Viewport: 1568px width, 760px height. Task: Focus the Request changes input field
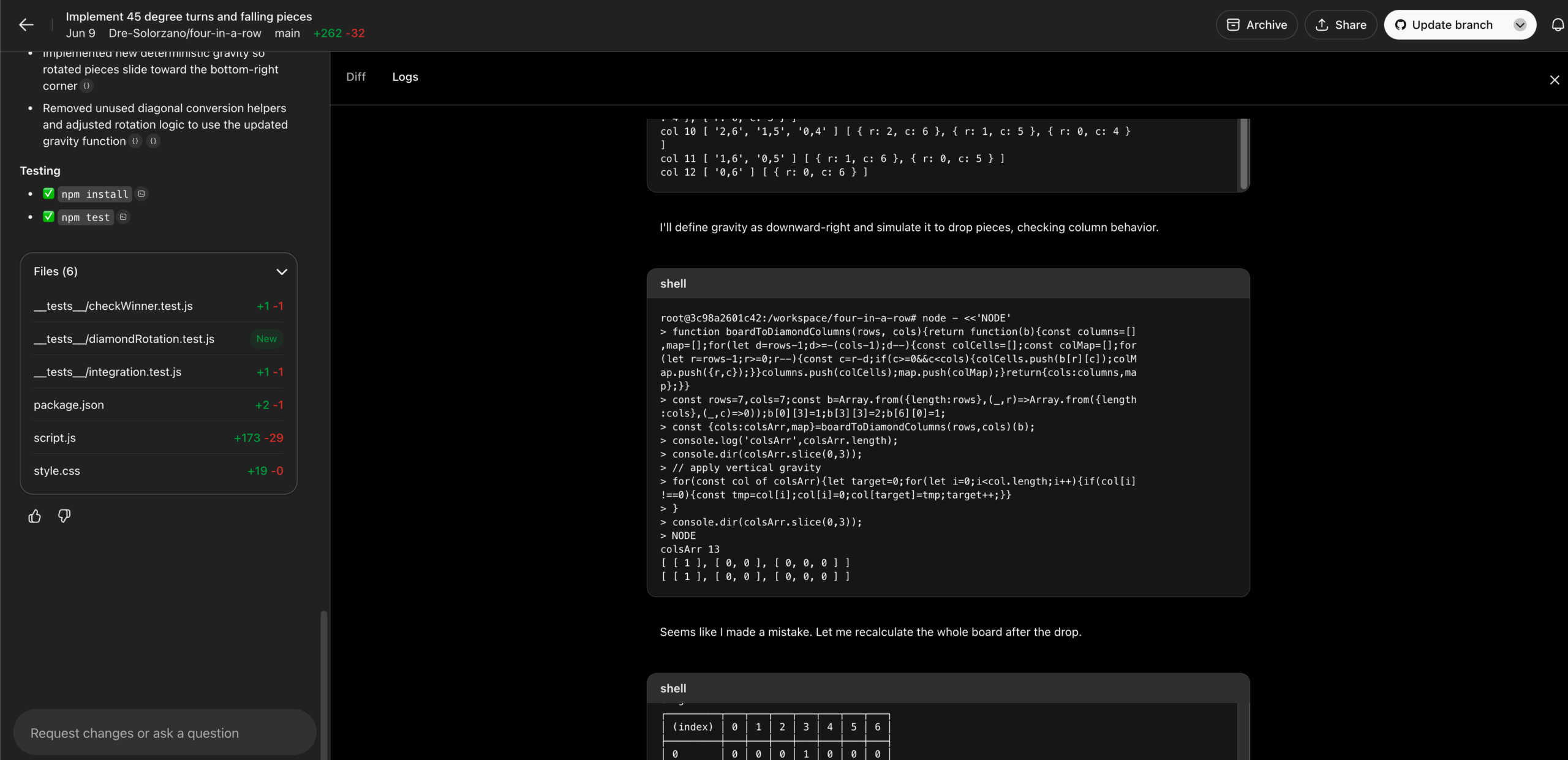point(164,733)
